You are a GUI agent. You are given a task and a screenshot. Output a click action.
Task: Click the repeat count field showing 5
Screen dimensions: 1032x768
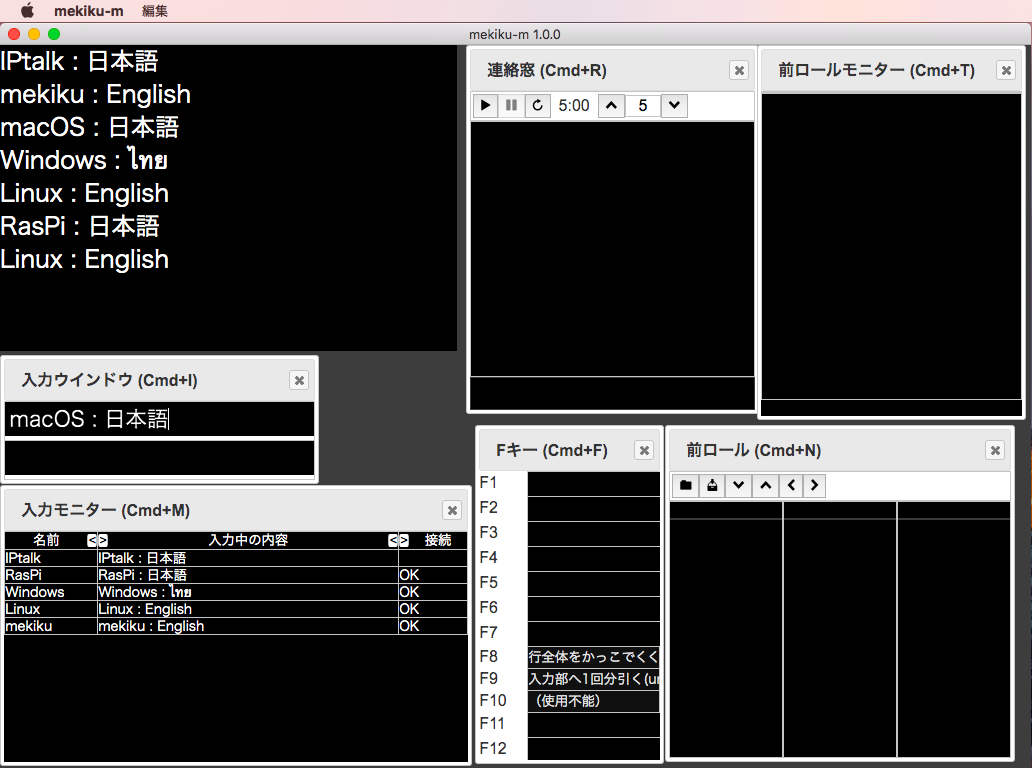pos(643,105)
